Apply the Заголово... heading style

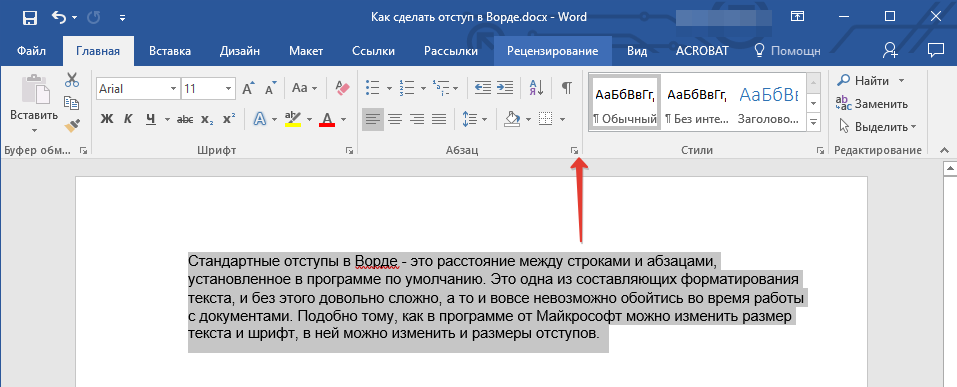(768, 102)
